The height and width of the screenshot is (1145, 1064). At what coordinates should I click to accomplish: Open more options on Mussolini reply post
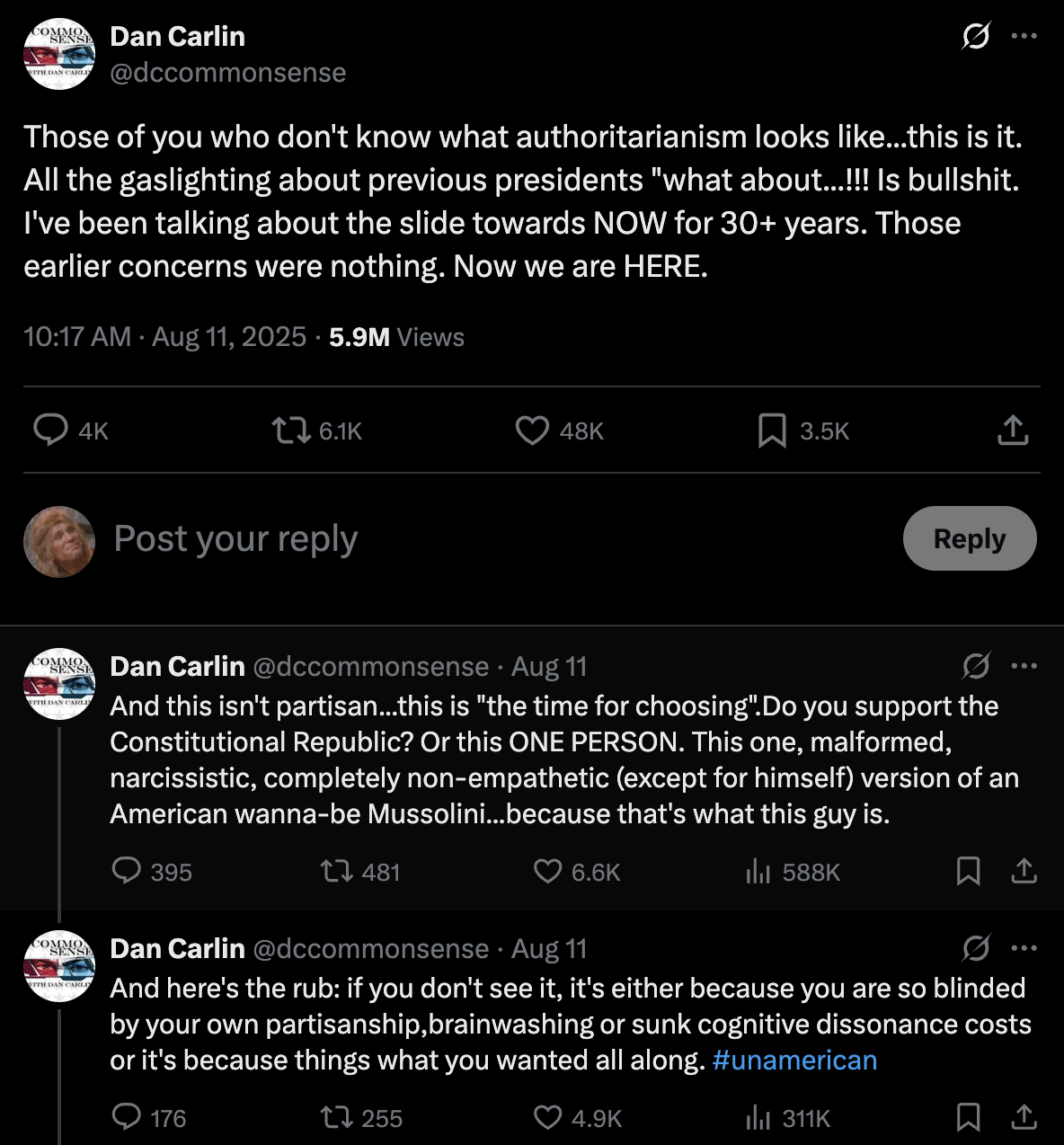[1024, 666]
